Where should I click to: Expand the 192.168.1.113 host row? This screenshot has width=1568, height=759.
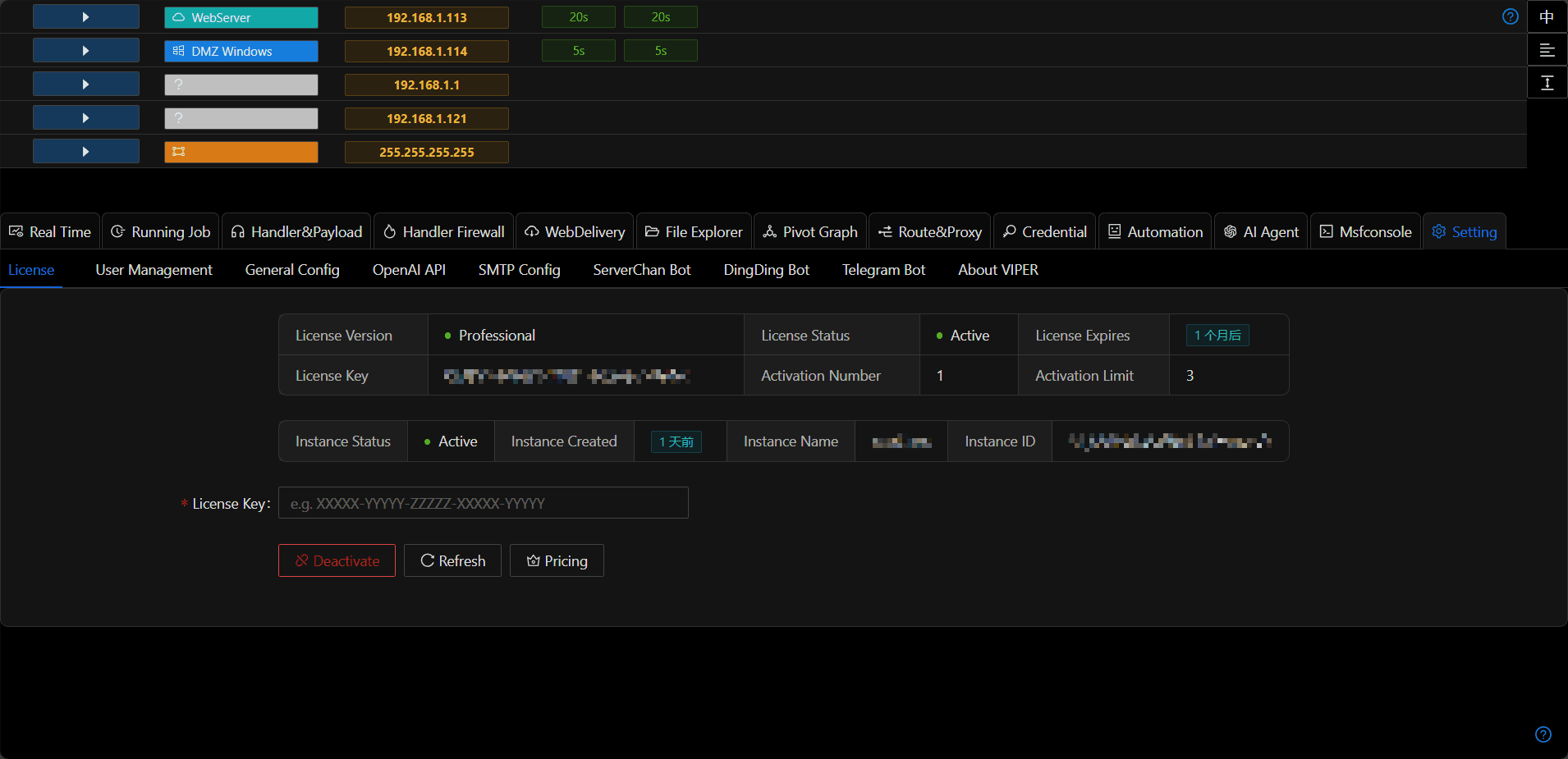tap(85, 17)
